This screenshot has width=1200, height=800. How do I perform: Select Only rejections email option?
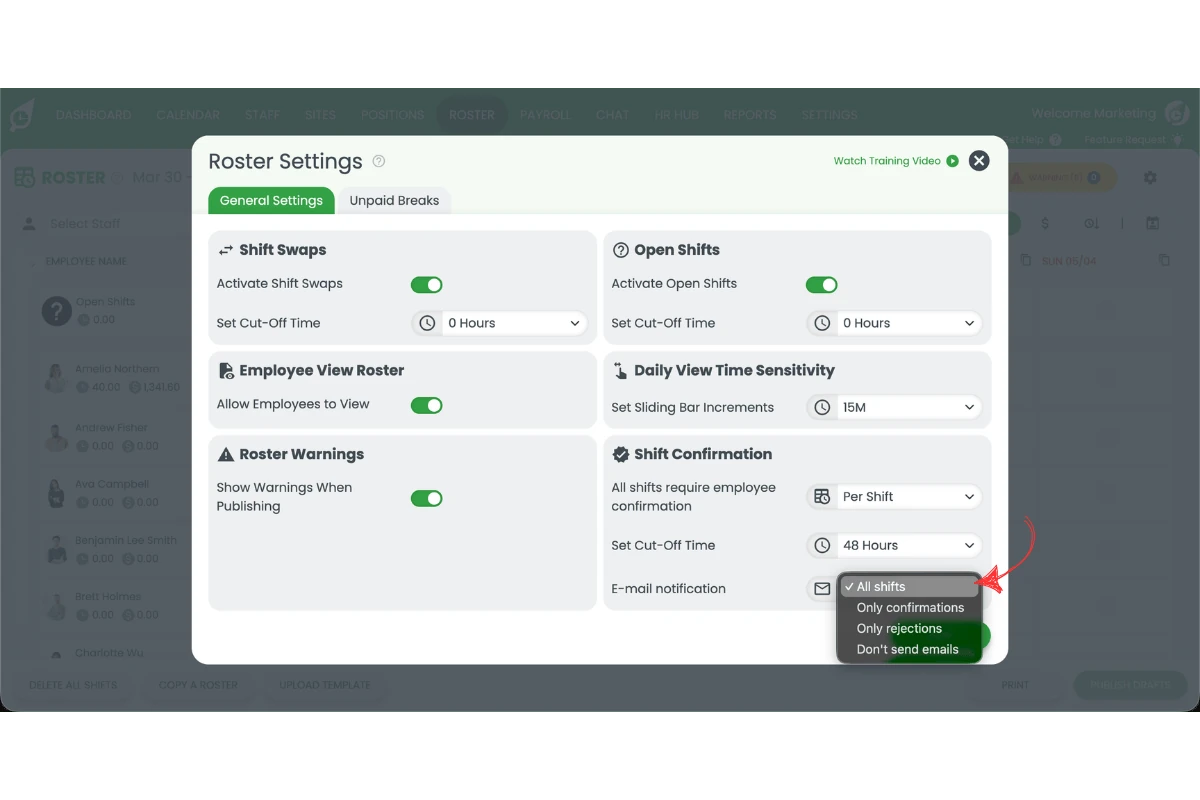908,629
